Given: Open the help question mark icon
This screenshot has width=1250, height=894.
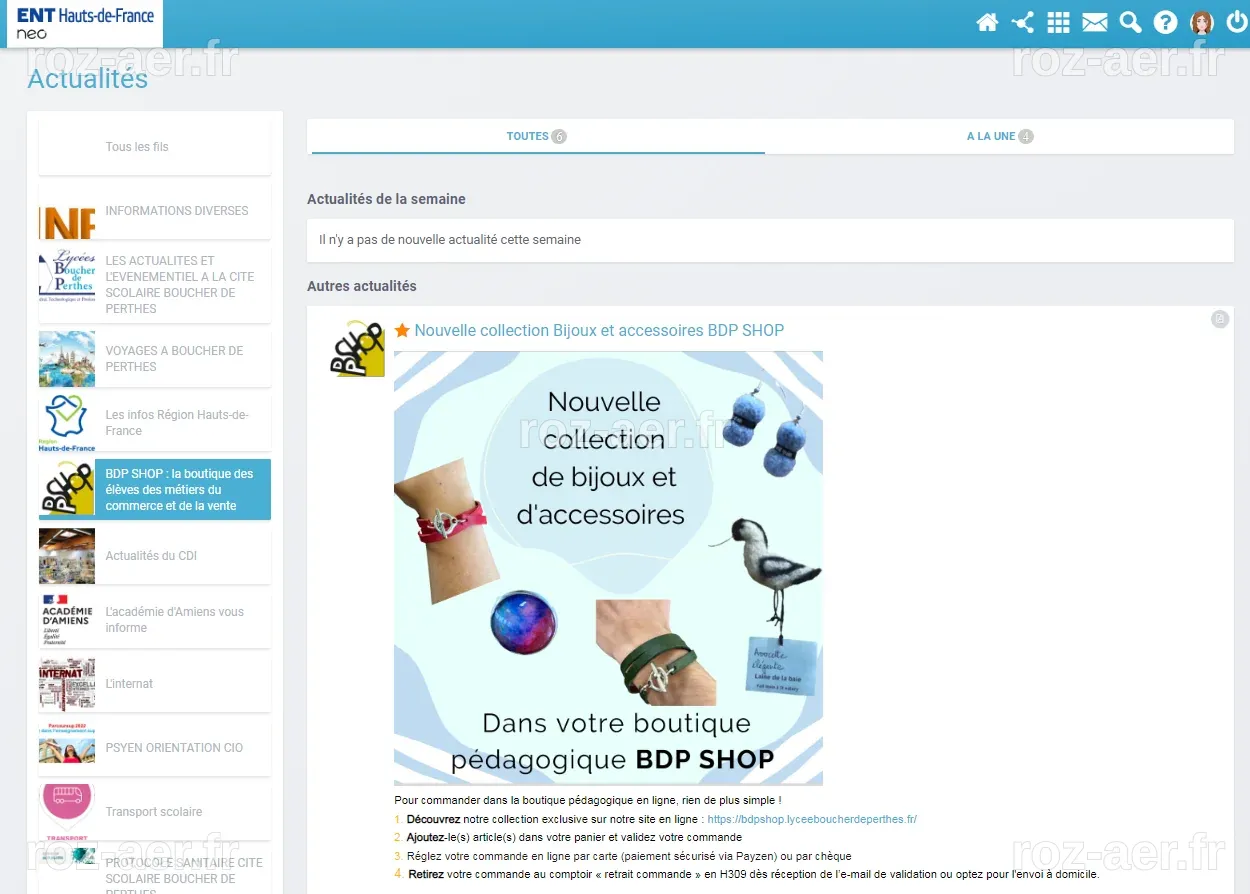Looking at the screenshot, I should tap(1165, 22).
